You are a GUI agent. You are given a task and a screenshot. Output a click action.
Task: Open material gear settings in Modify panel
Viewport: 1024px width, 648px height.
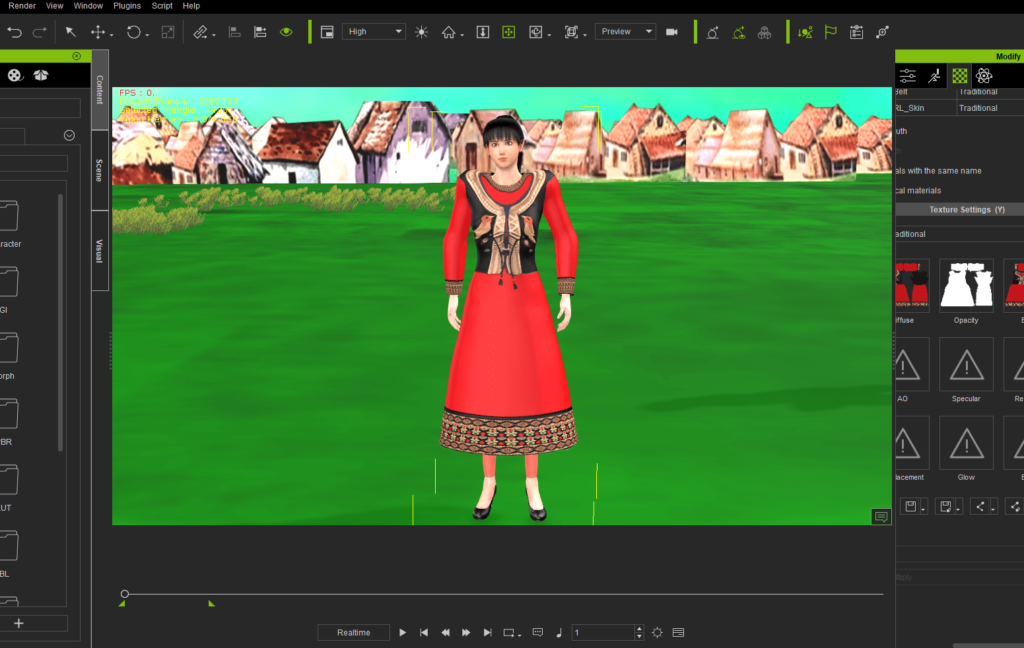[x=983, y=75]
